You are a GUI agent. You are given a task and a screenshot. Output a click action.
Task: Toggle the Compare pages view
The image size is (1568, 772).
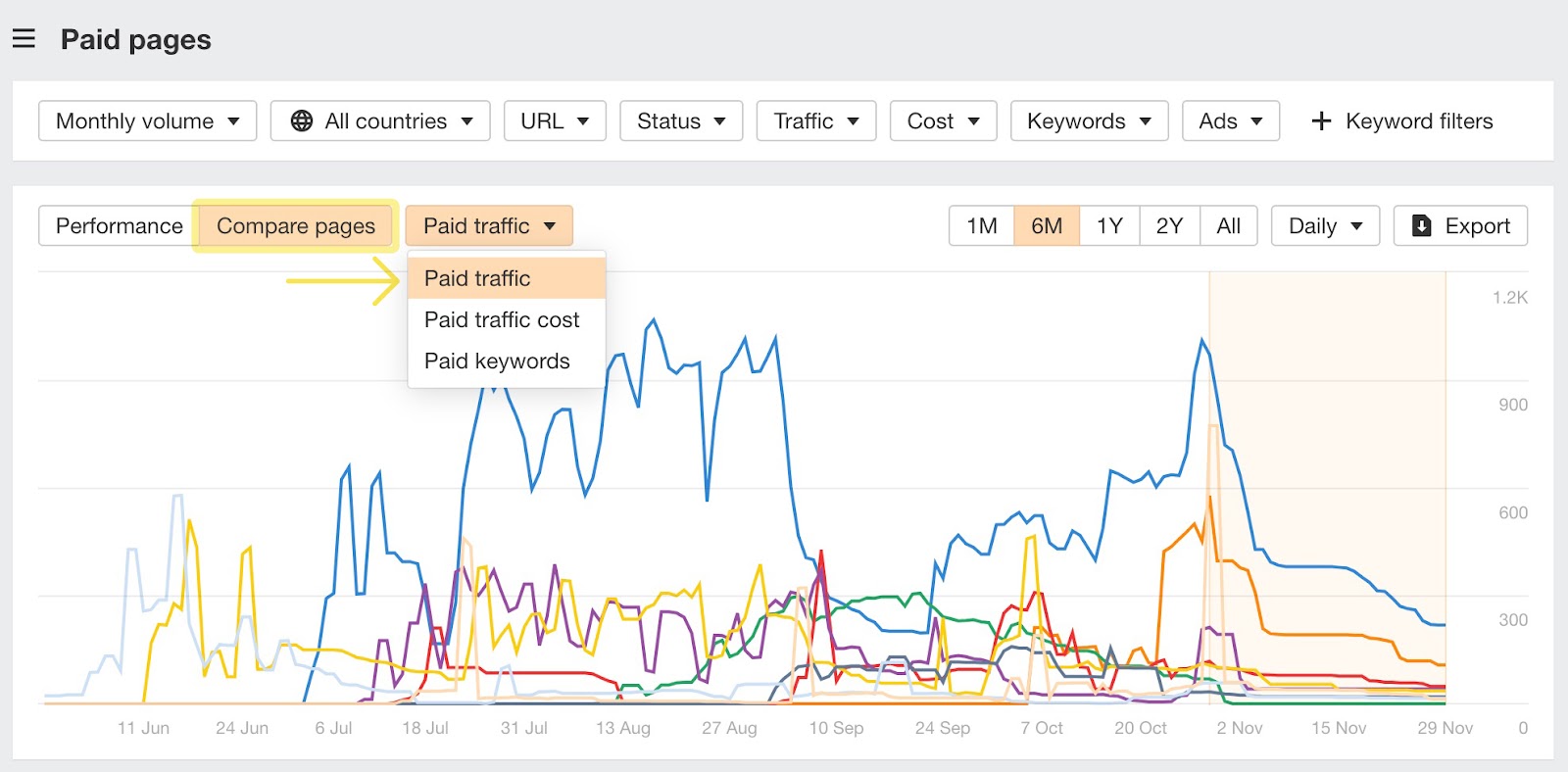coord(295,226)
